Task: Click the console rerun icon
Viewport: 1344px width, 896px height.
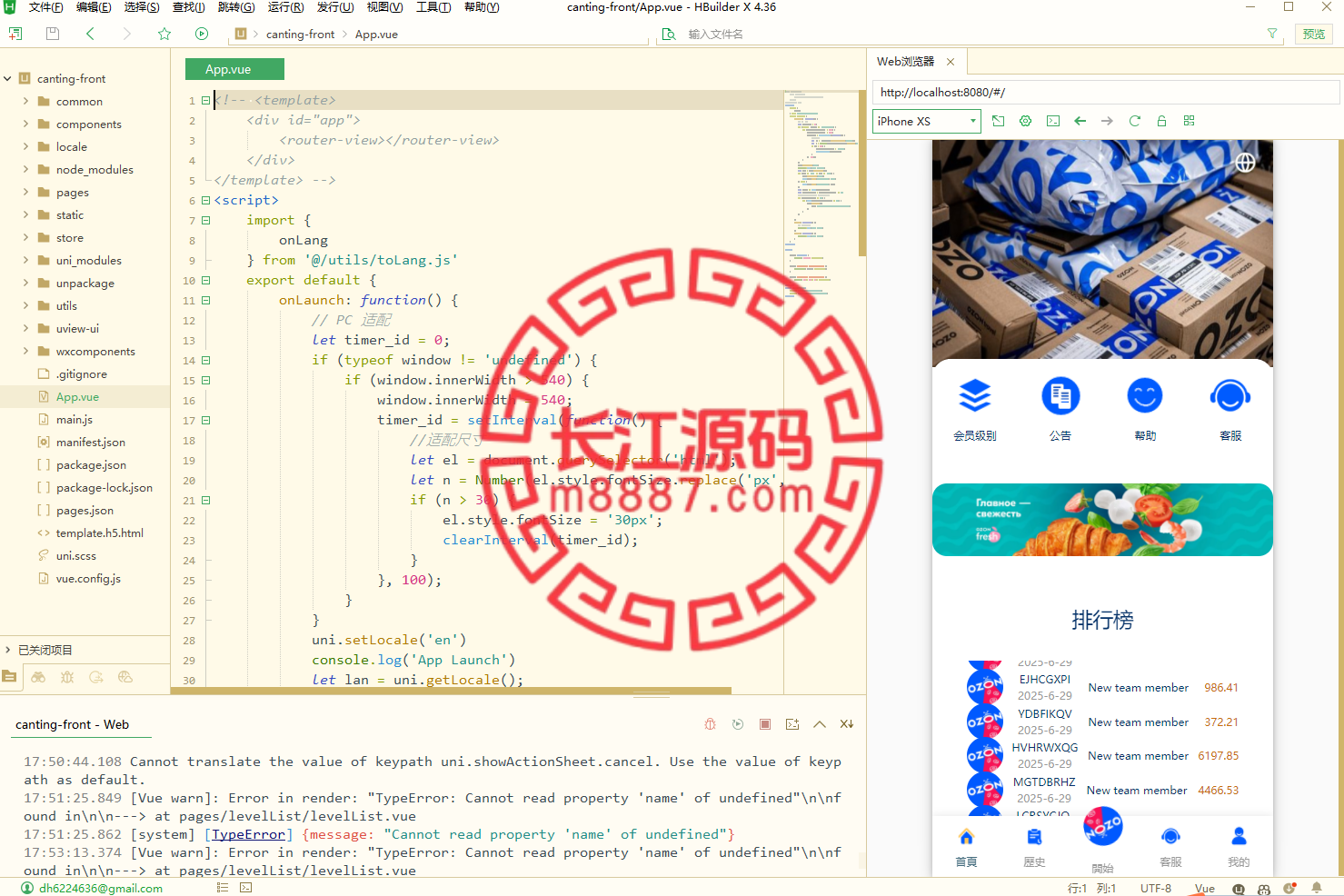Action: click(x=738, y=724)
